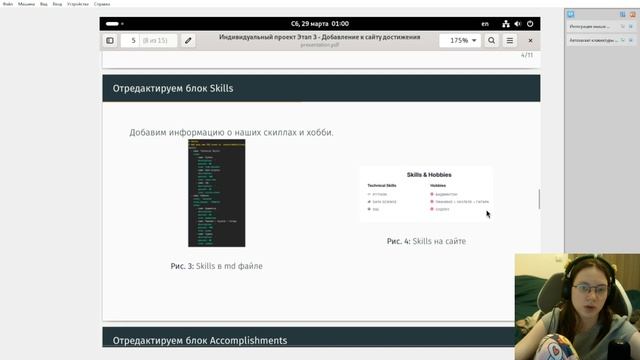
Task: Open the Вид menu
Action: click(44, 4)
